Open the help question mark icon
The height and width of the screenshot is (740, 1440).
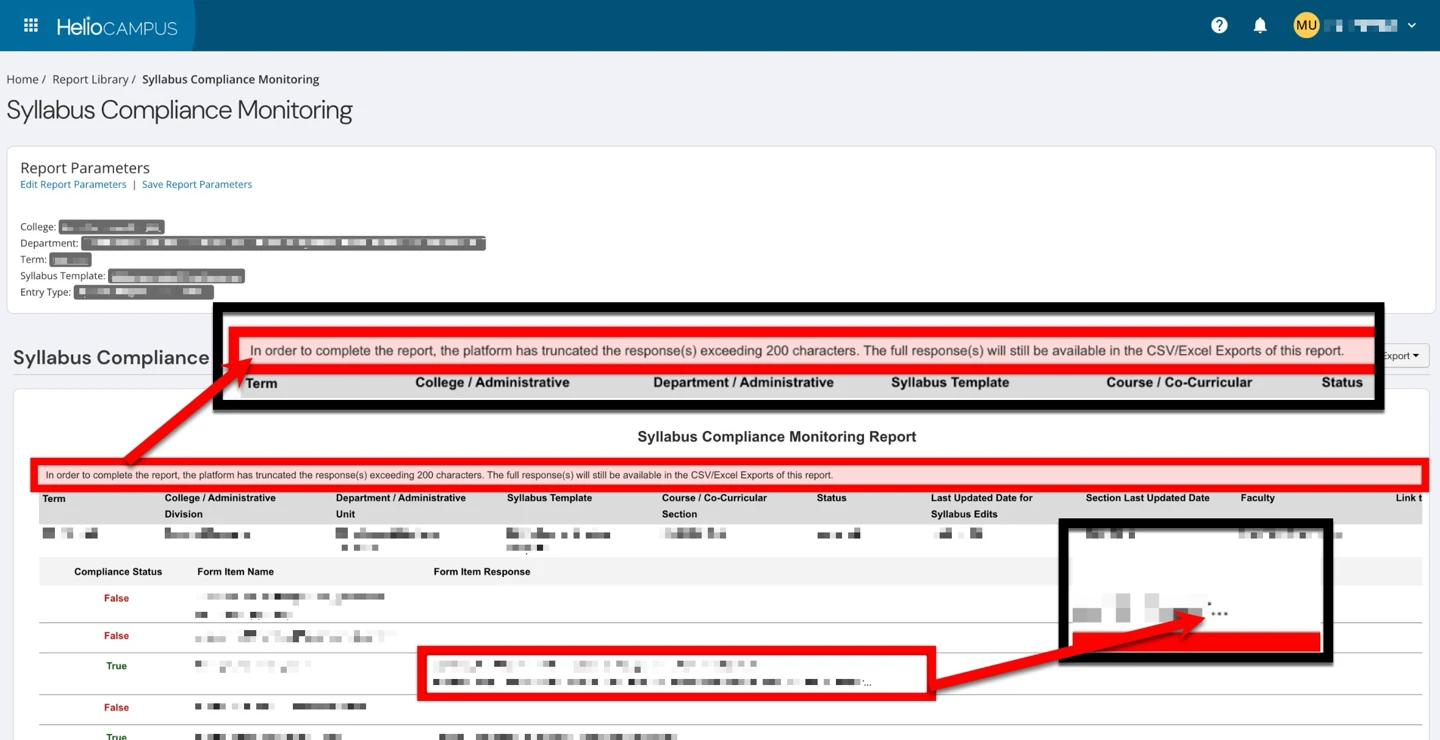click(x=1219, y=25)
